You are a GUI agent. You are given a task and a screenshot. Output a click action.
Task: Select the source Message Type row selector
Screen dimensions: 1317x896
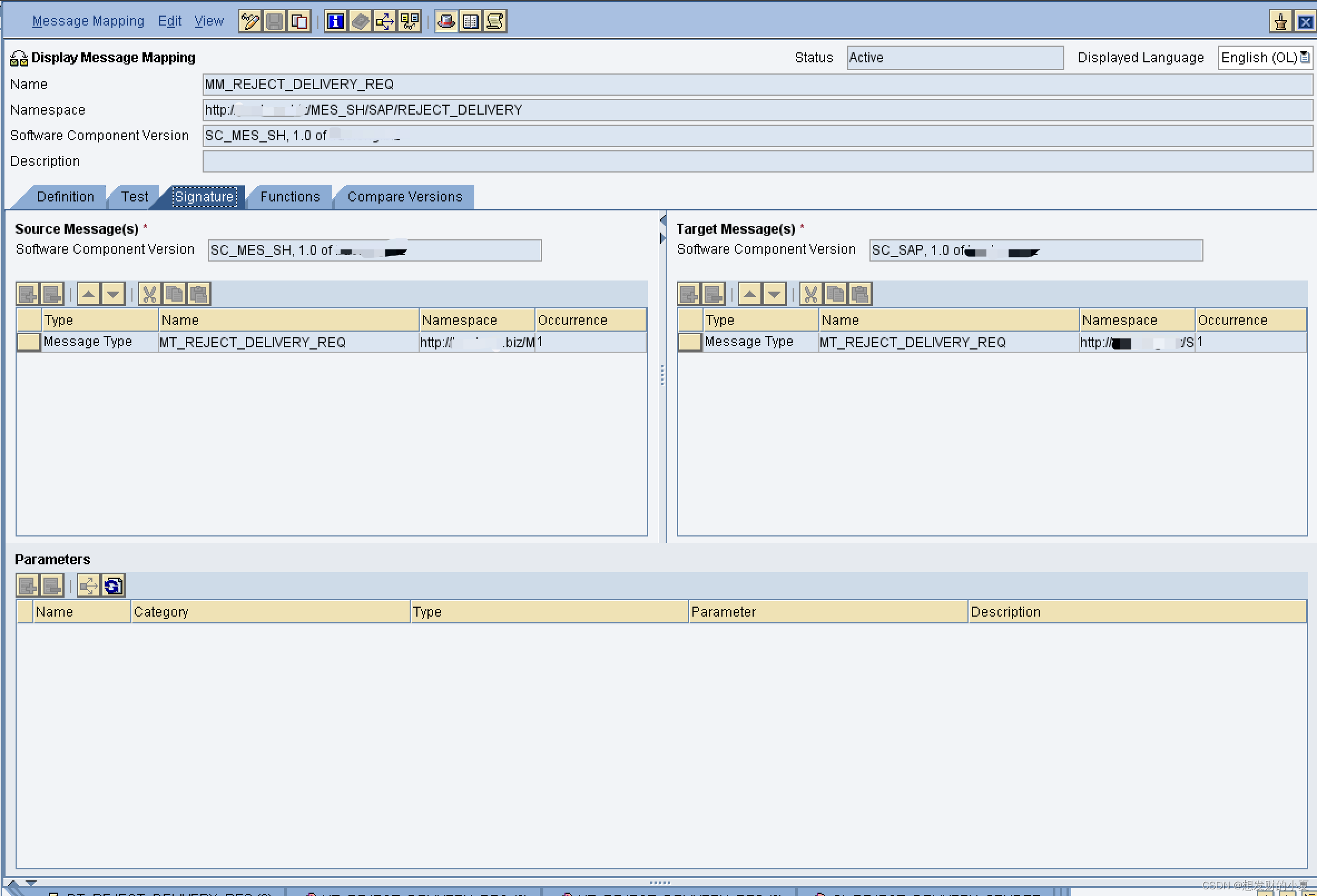coord(28,342)
